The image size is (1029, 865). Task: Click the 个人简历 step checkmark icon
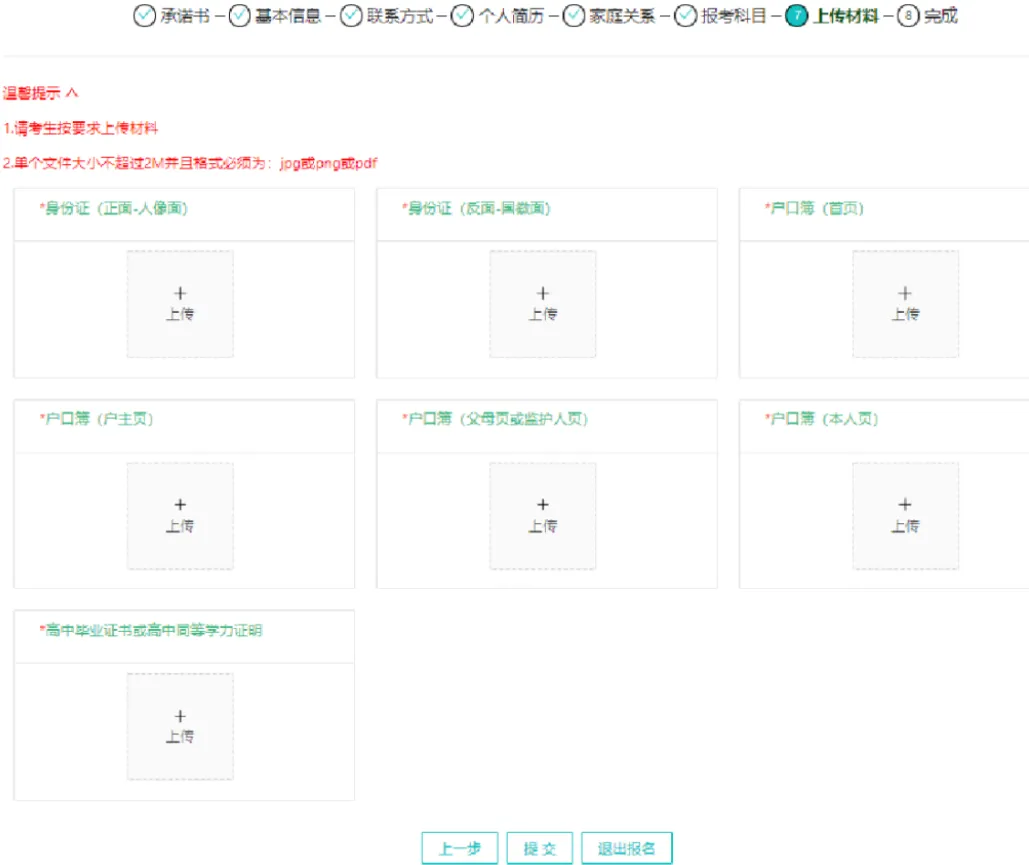pos(463,16)
